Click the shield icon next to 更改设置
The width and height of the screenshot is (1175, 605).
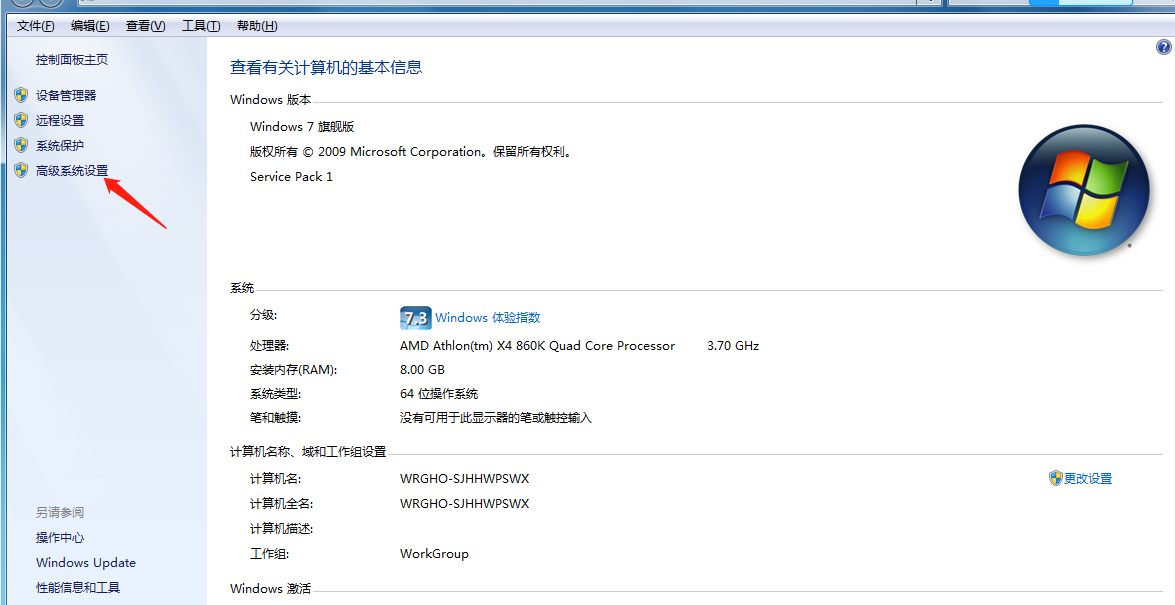[x=1057, y=478]
